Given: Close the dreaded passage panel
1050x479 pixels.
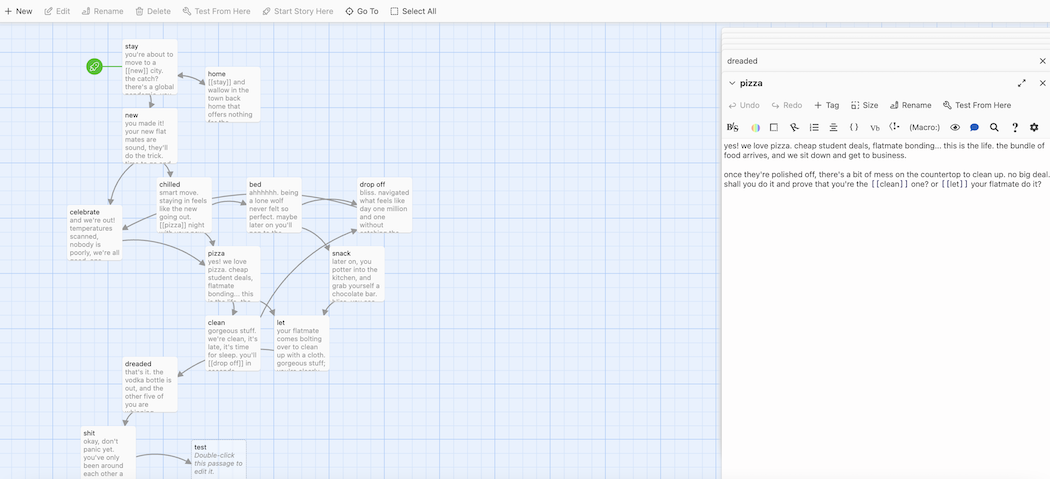Looking at the screenshot, I should (1043, 61).
